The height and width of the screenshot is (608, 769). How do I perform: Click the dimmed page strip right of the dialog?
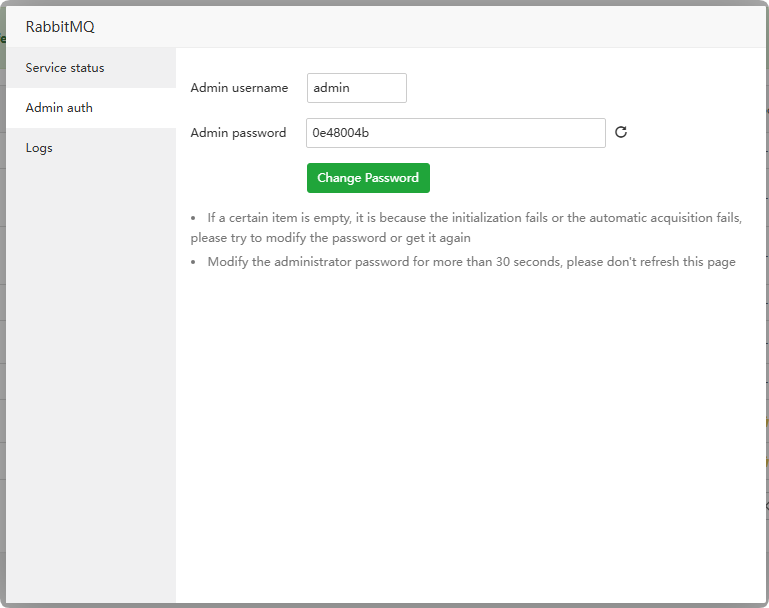coord(766,300)
